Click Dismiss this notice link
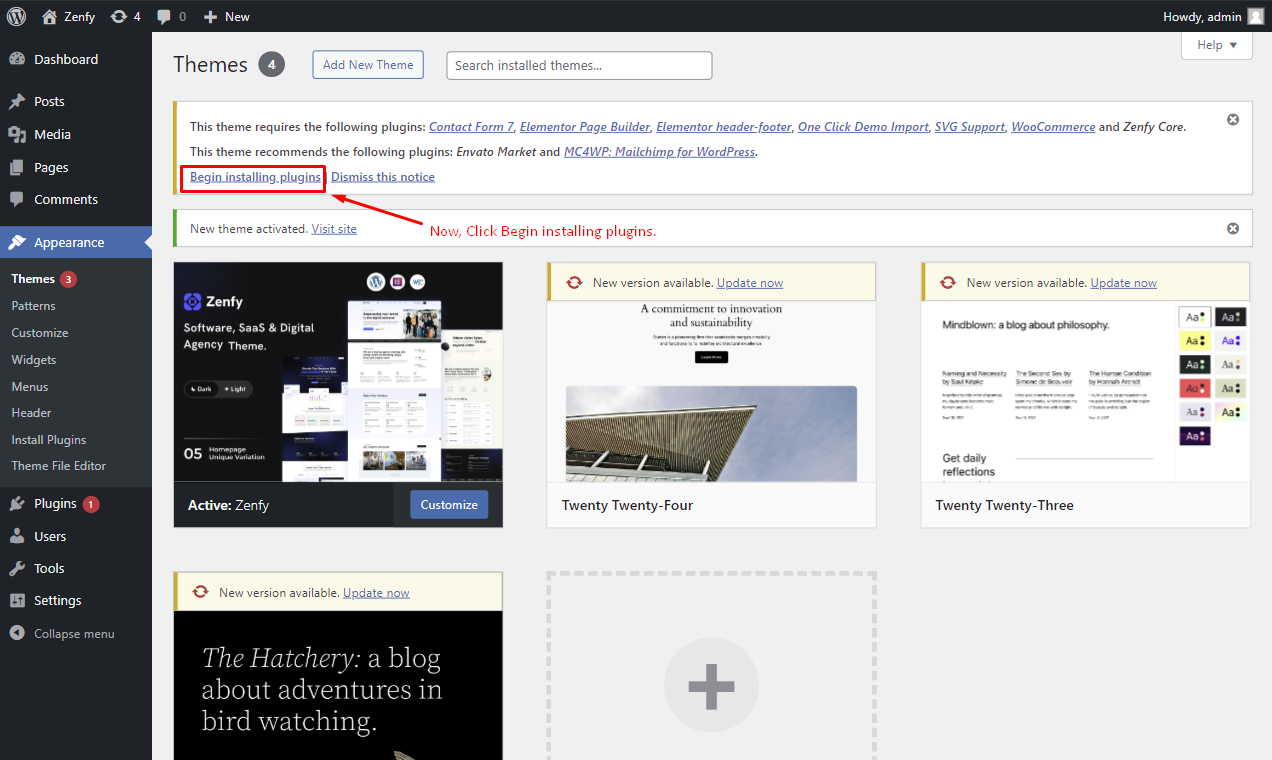This screenshot has height=760, width=1272. click(383, 177)
